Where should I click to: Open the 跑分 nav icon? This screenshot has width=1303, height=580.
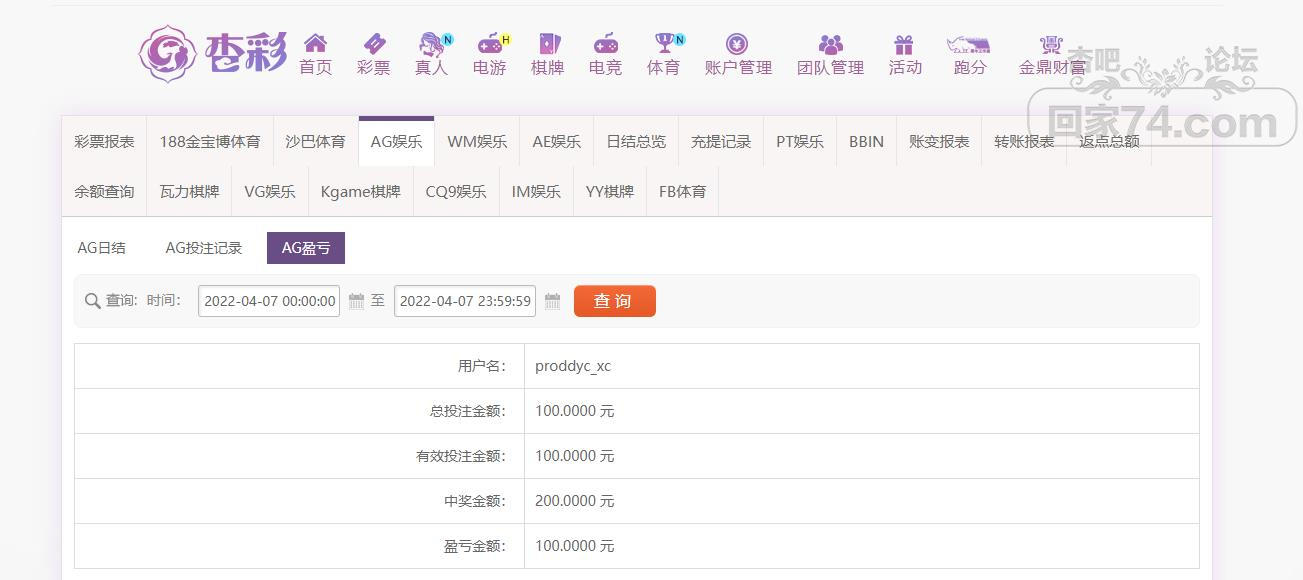[968, 44]
